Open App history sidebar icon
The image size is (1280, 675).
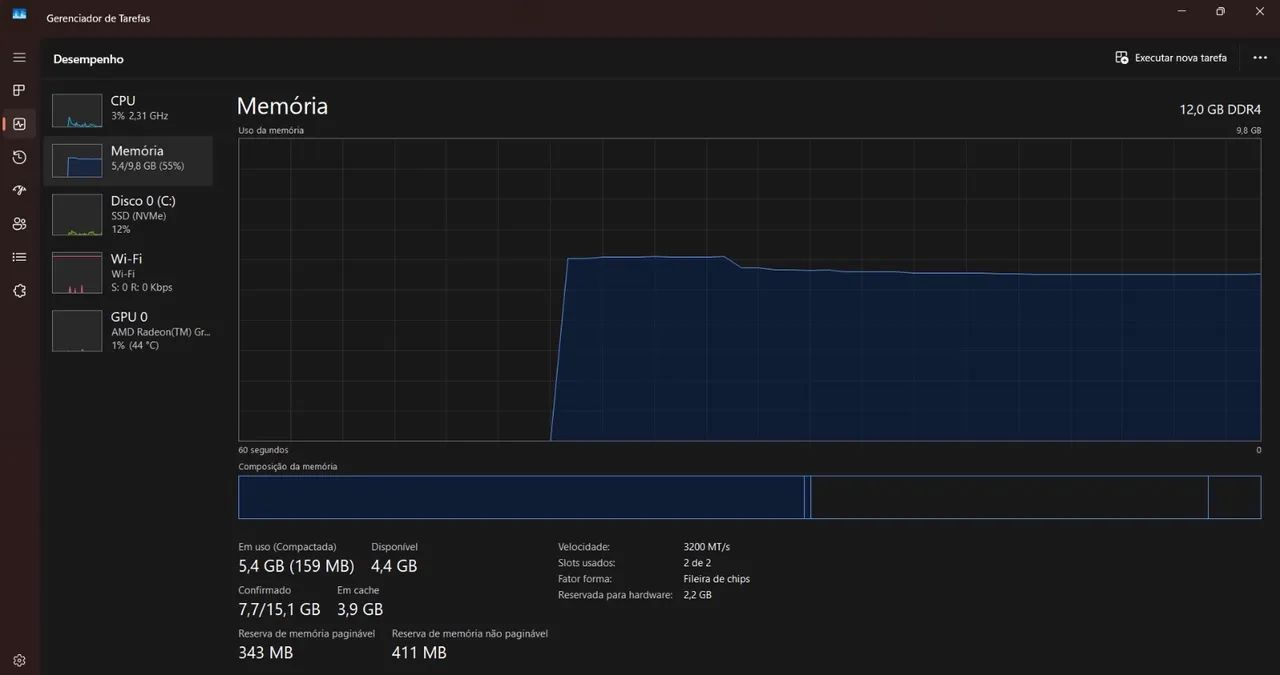point(19,157)
